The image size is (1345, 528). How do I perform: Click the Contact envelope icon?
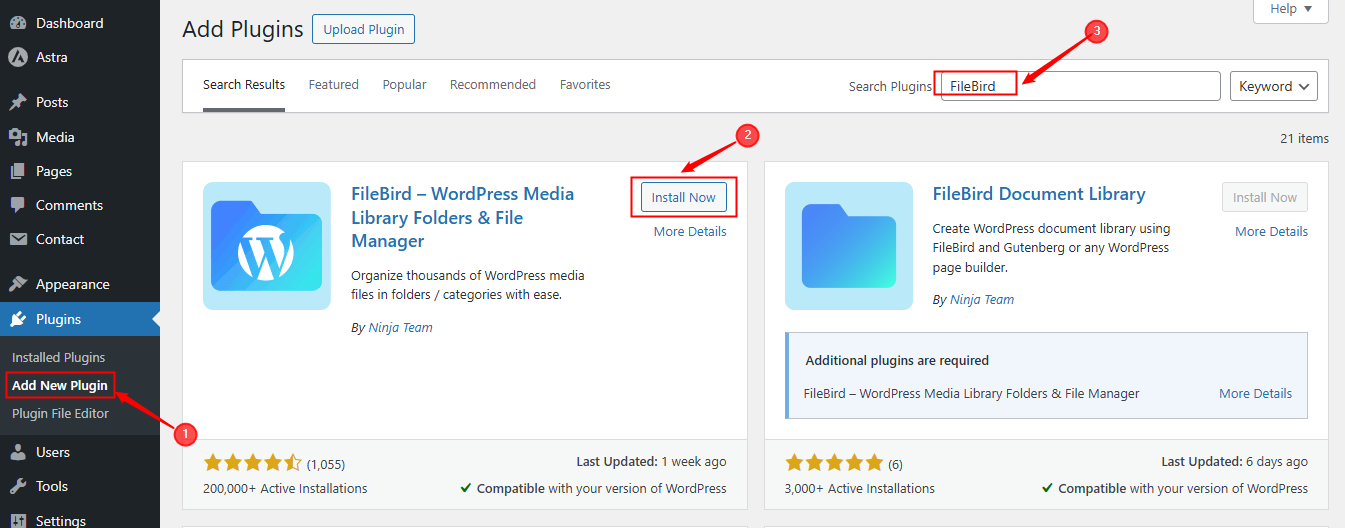coord(18,239)
